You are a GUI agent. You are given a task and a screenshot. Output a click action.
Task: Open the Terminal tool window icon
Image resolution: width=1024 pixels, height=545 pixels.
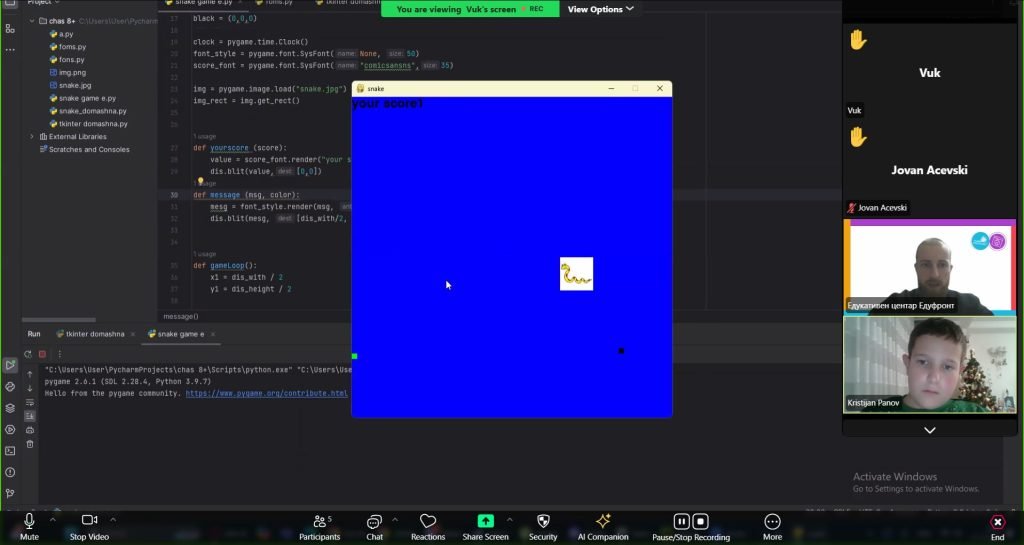(x=10, y=451)
